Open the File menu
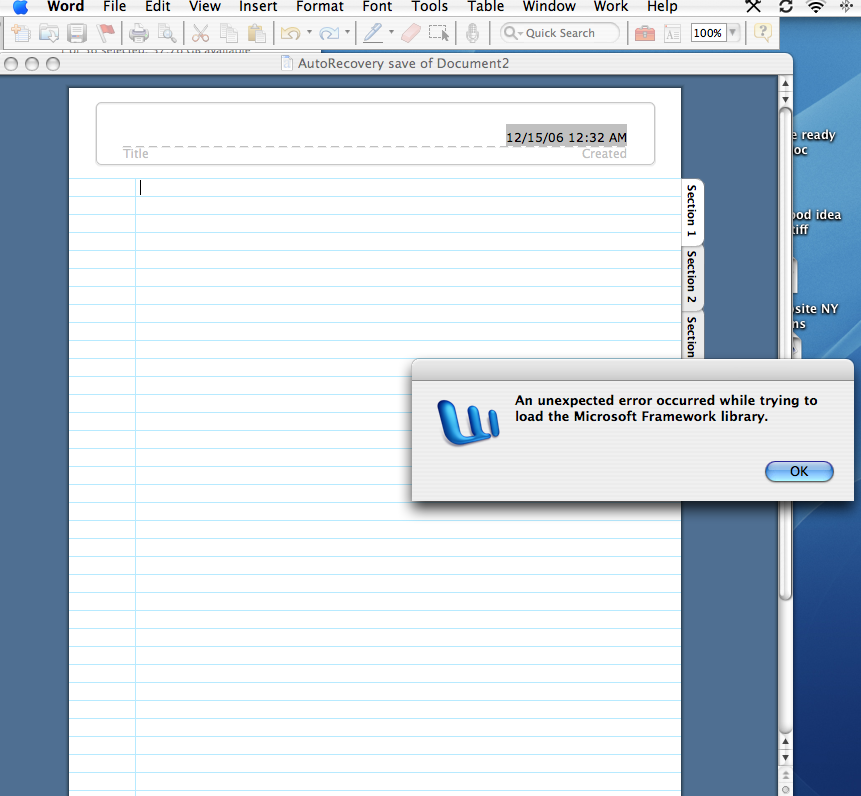Screen dimensions: 861x796 114,7
